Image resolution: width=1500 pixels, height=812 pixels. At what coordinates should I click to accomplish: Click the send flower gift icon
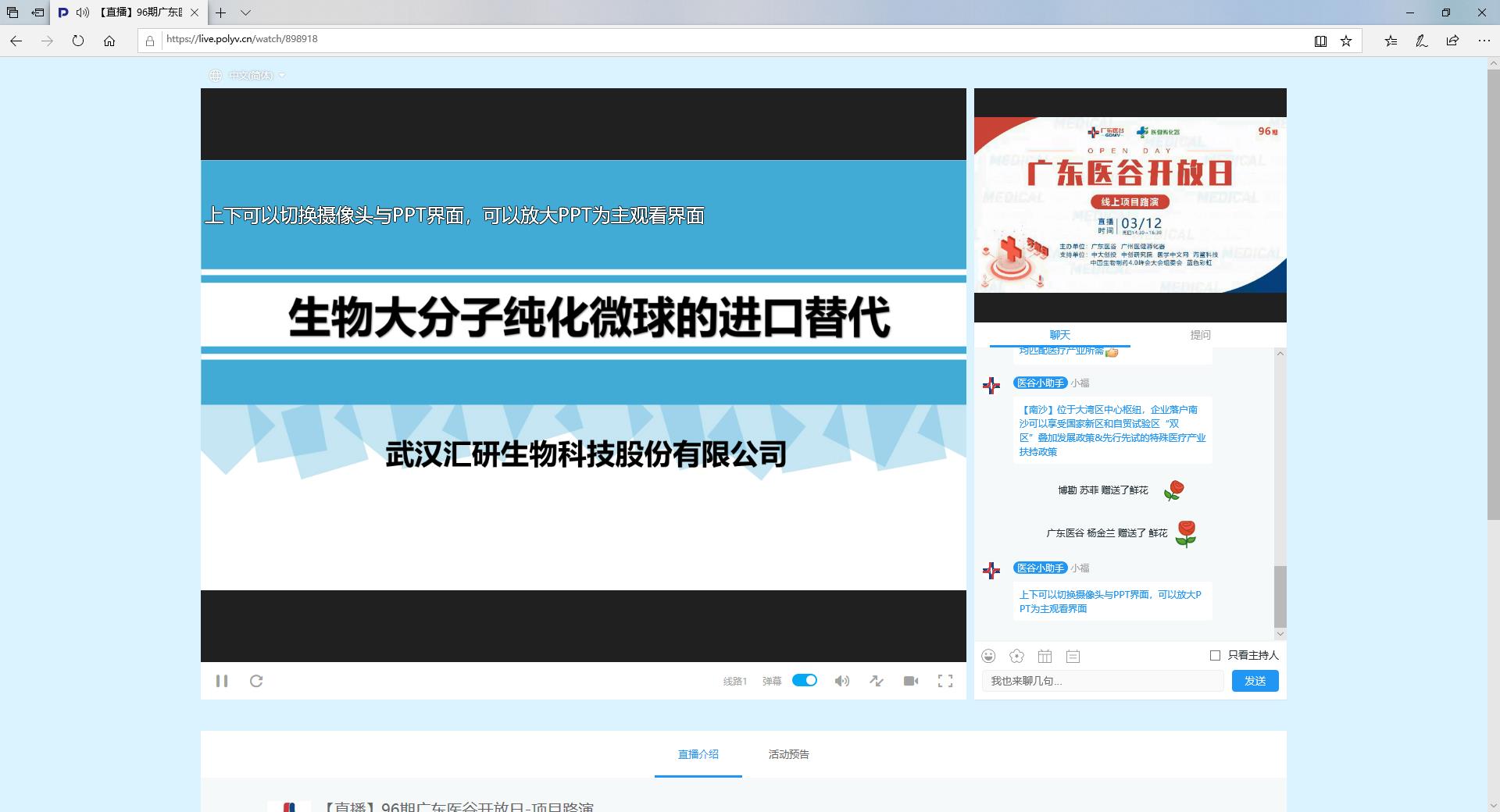[x=1016, y=656]
